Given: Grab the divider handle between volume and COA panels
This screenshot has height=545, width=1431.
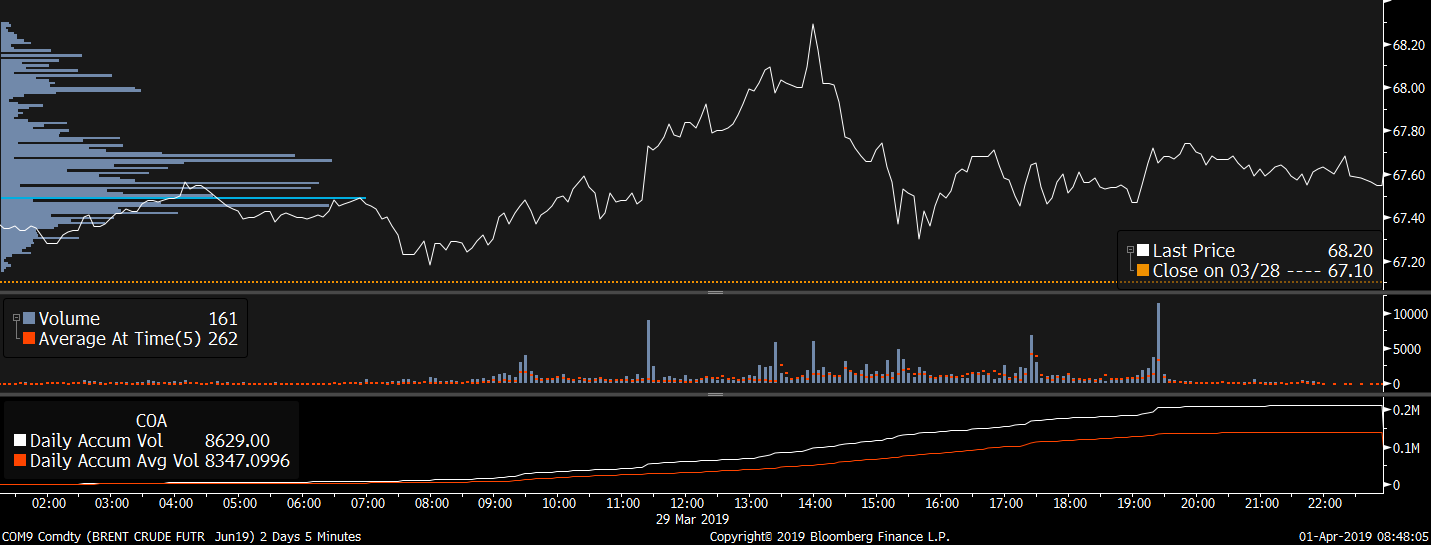Looking at the screenshot, I should coord(715,394).
